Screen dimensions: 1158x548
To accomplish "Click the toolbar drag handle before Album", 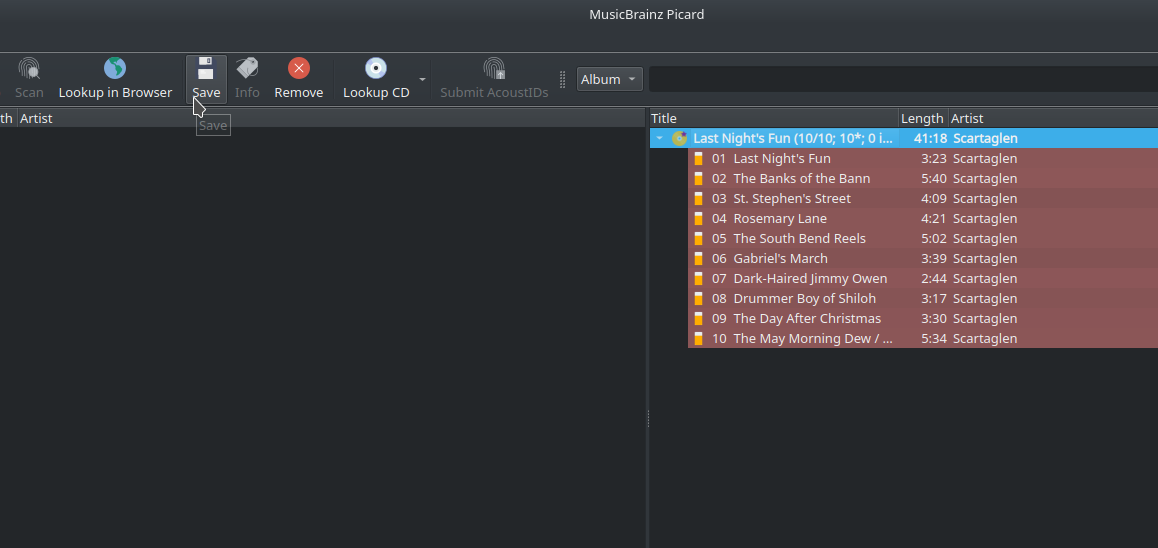I will (x=563, y=79).
